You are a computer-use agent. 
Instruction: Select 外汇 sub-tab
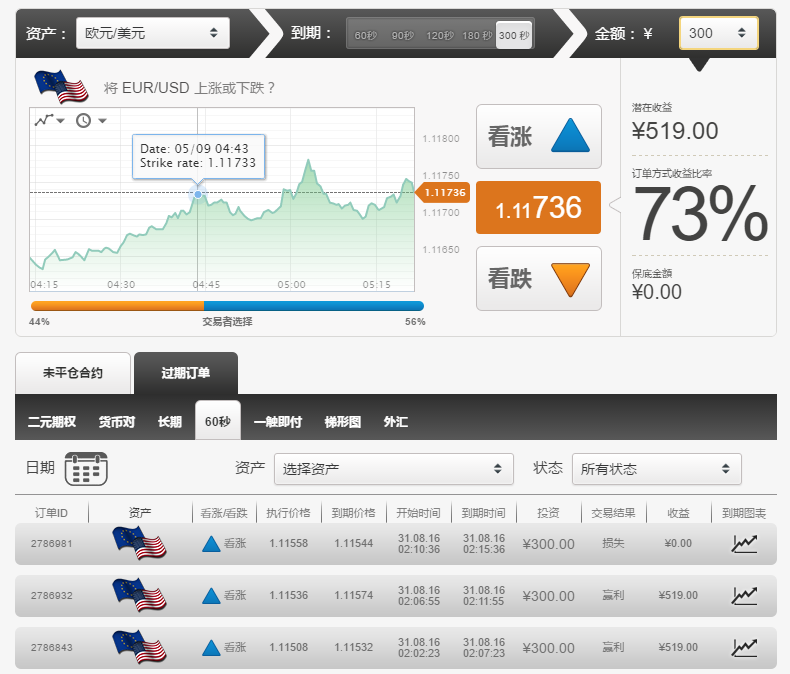tap(396, 422)
